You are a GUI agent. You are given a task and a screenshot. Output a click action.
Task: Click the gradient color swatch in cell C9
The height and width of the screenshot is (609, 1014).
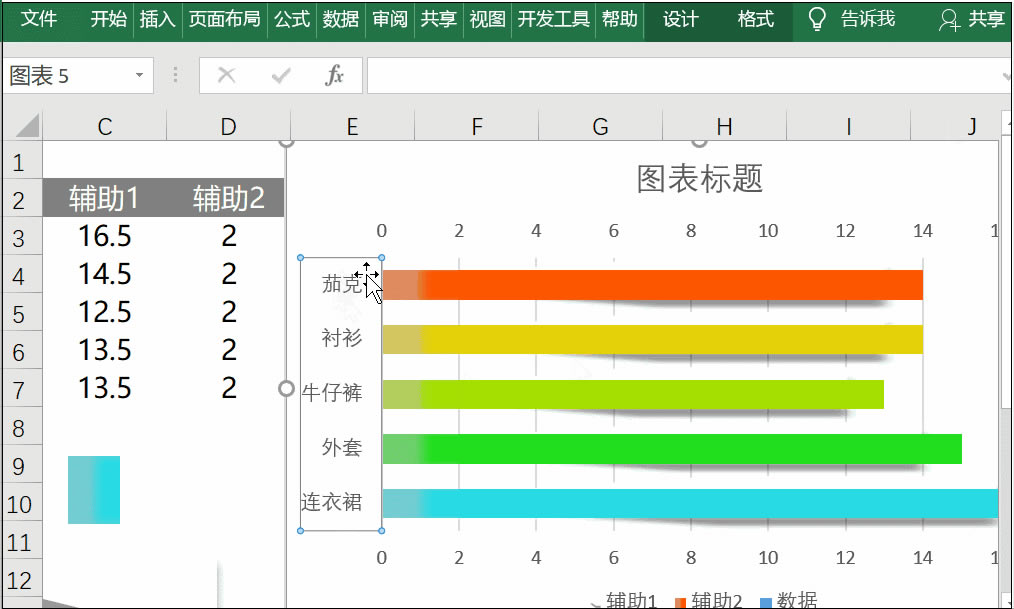coord(92,490)
